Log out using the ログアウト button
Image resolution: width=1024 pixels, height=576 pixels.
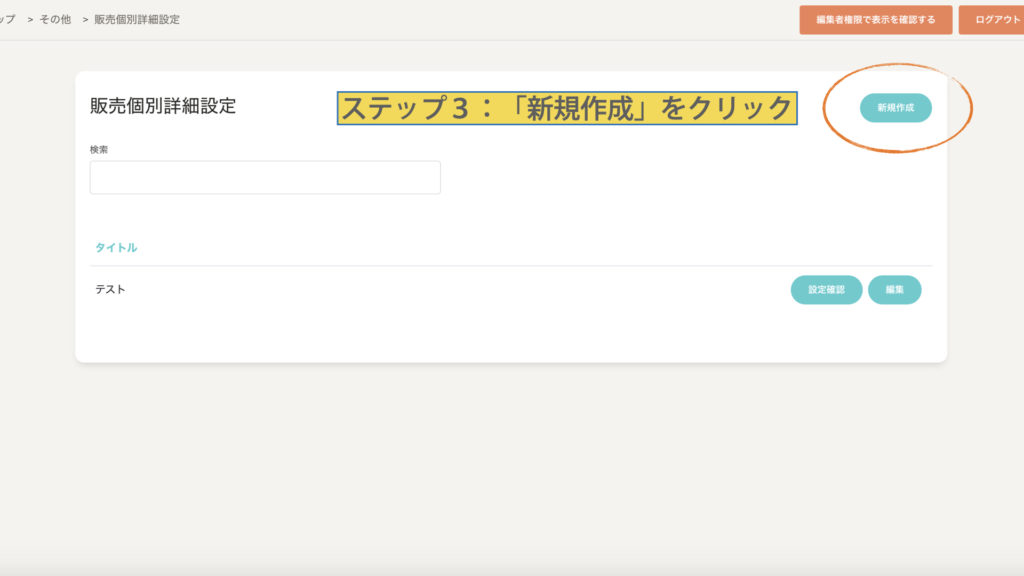coord(992,20)
